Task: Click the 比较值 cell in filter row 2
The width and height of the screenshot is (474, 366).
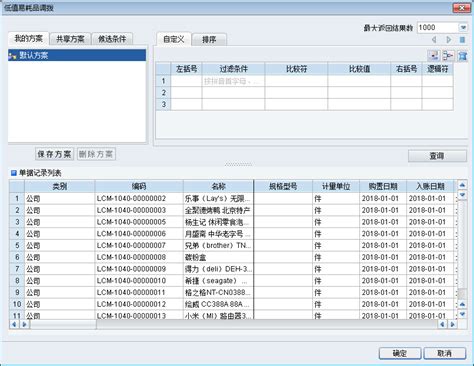Action: 359,93
